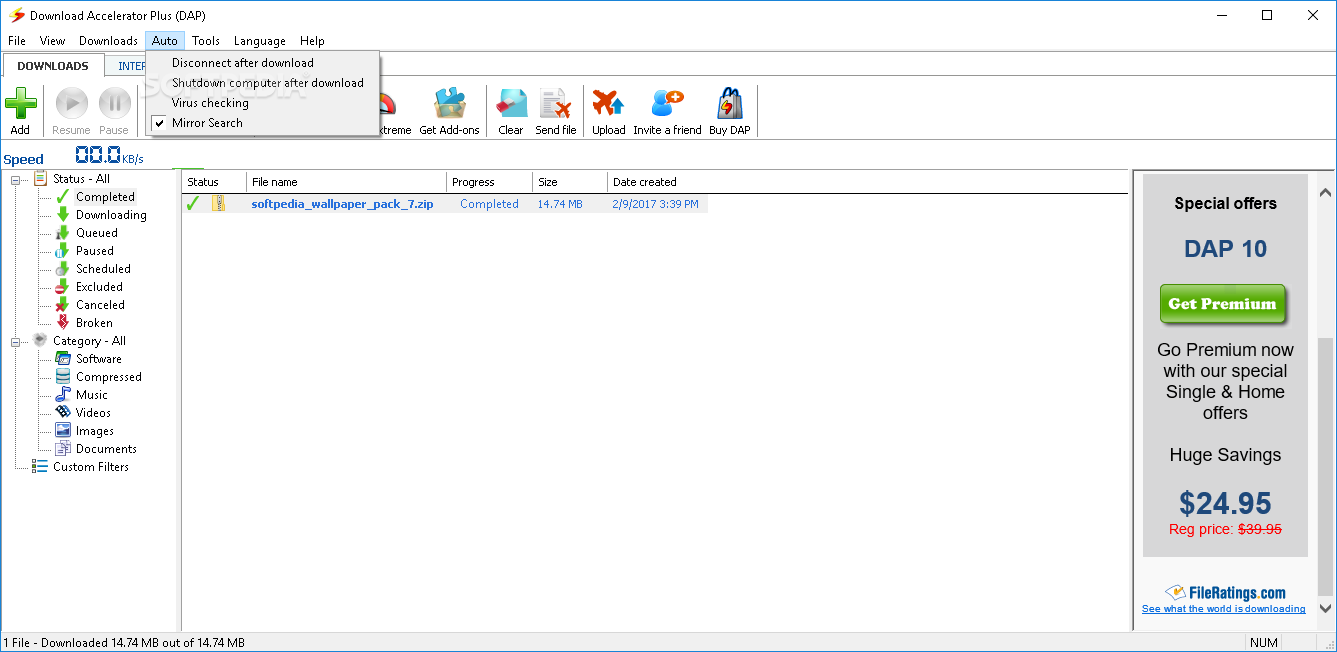Select the Queued status filter
This screenshot has height=652, width=1337.
click(97, 233)
